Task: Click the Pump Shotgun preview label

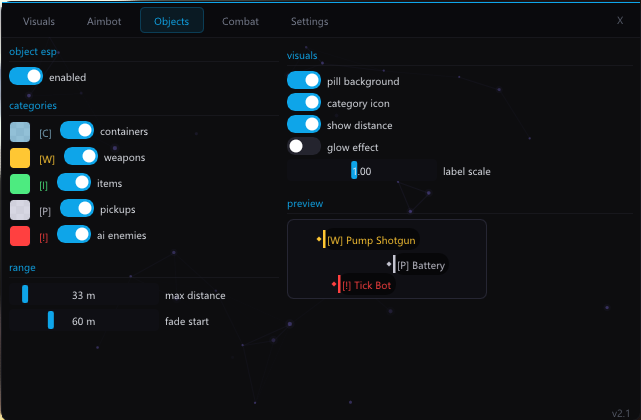Action: click(370, 240)
